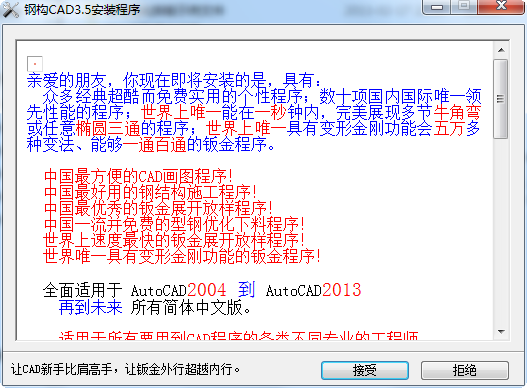Image resolution: width=527 pixels, height=388 pixels.
Task: Click the line '世界上速度最快的钣金展开放样程序!'
Action: click(x=174, y=240)
